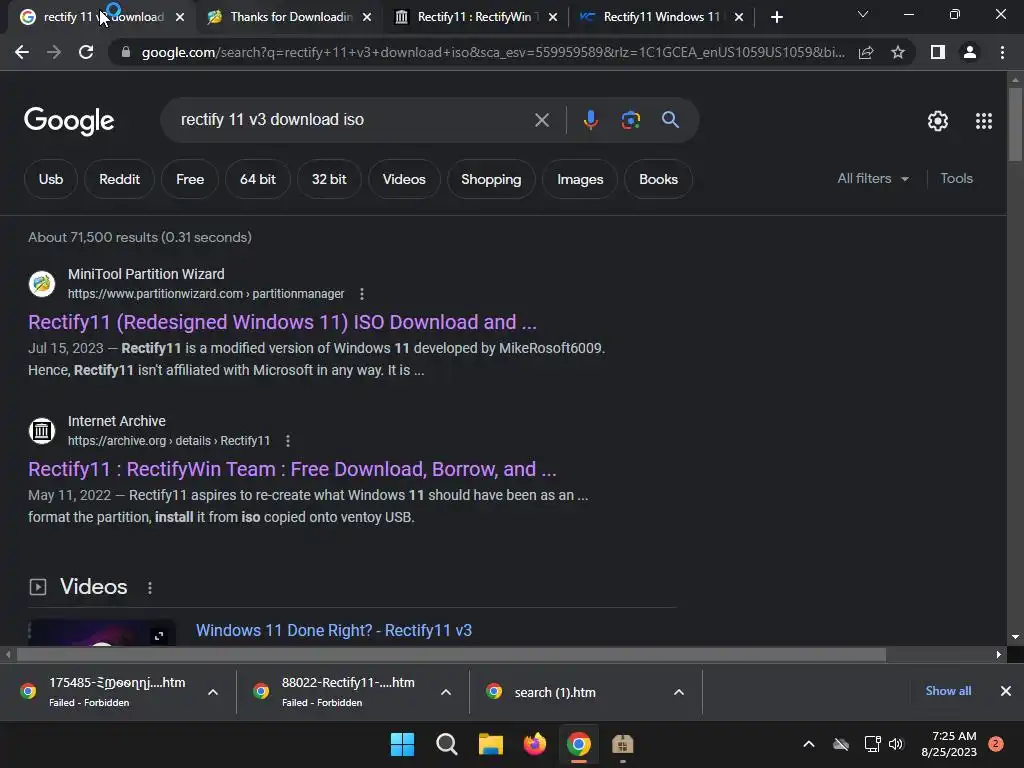1024x768 pixels.
Task: Show hidden system tray icons
Action: click(x=808, y=744)
